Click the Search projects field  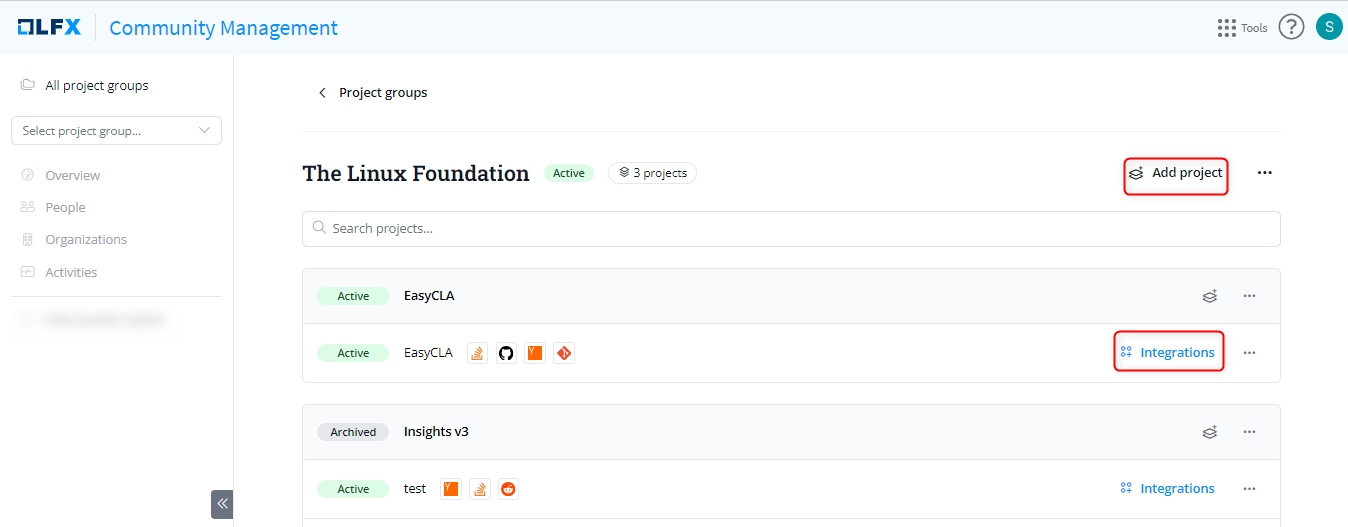point(791,228)
